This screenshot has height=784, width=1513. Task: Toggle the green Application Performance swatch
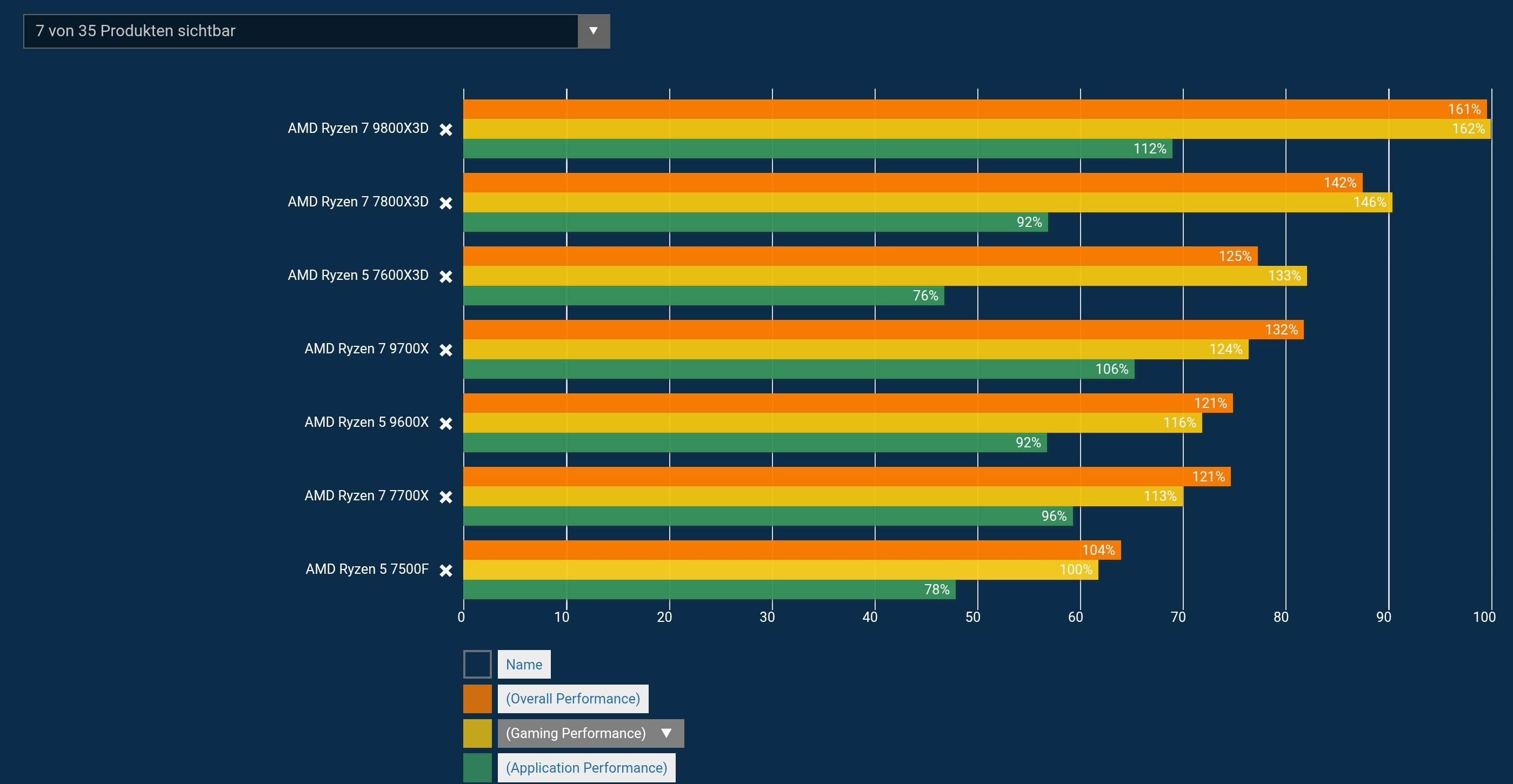pos(477,768)
